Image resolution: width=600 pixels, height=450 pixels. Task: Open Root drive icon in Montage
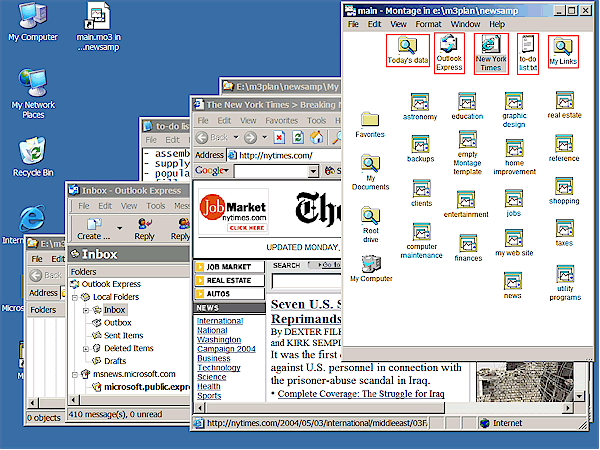point(370,225)
